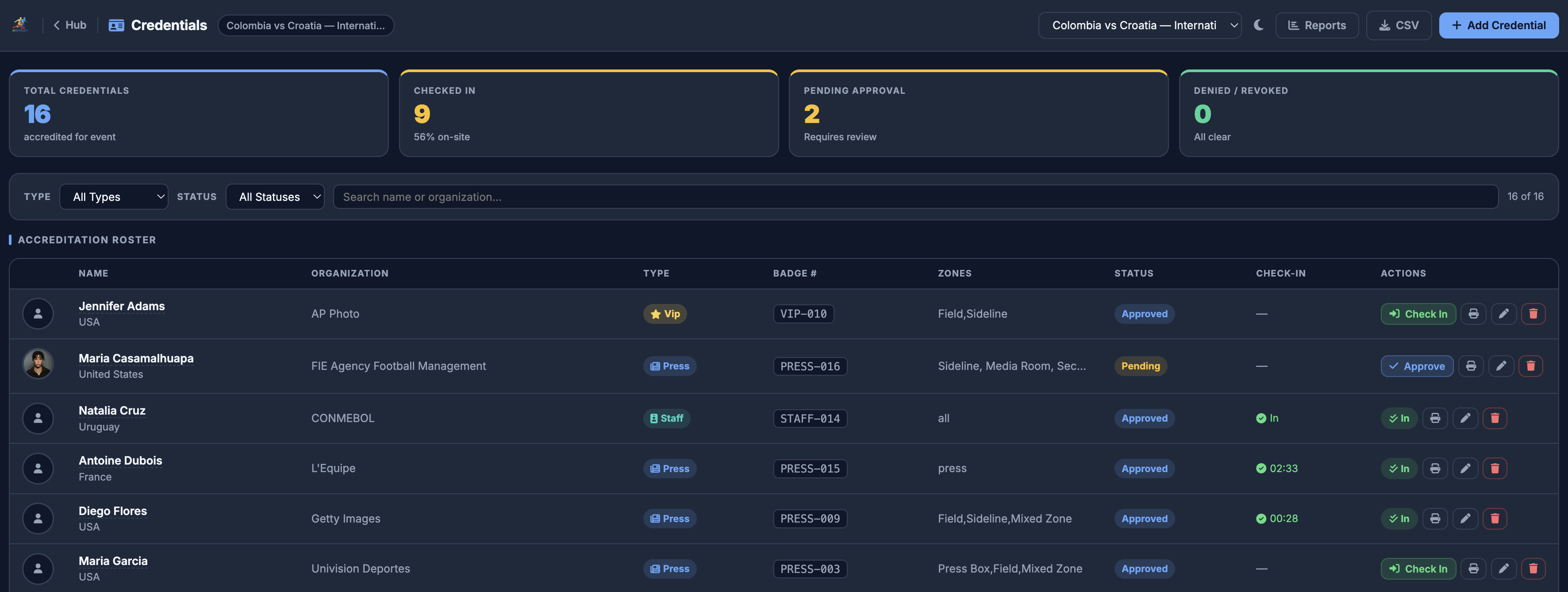1568x592 pixels.
Task: Toggle dark mode with the moon icon
Action: [1258, 25]
